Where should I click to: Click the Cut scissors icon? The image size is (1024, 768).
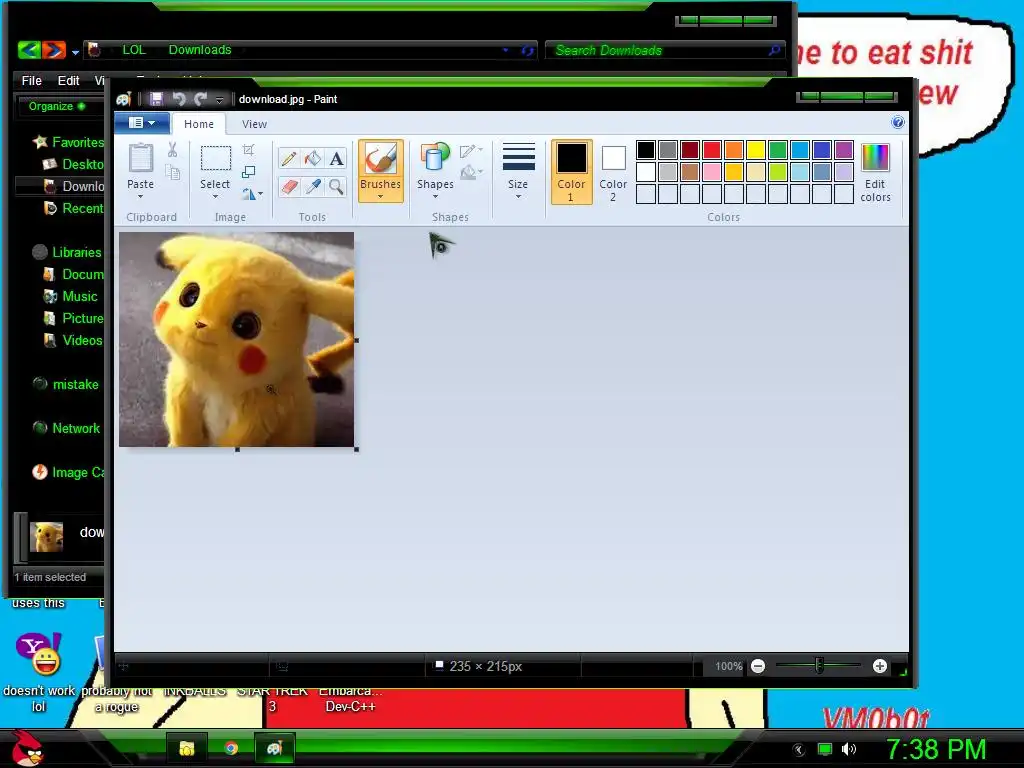coord(172,150)
